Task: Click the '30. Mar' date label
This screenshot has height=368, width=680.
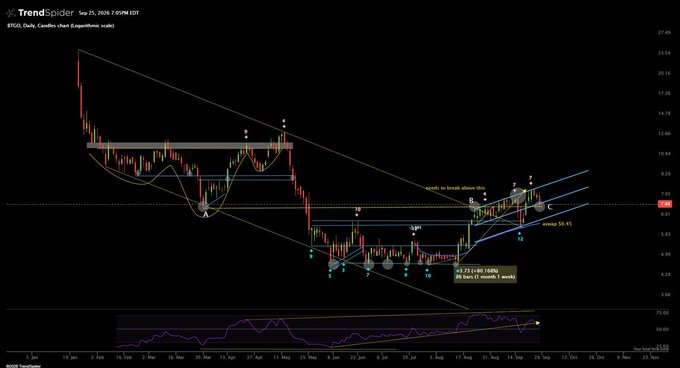Action: pos(203,358)
